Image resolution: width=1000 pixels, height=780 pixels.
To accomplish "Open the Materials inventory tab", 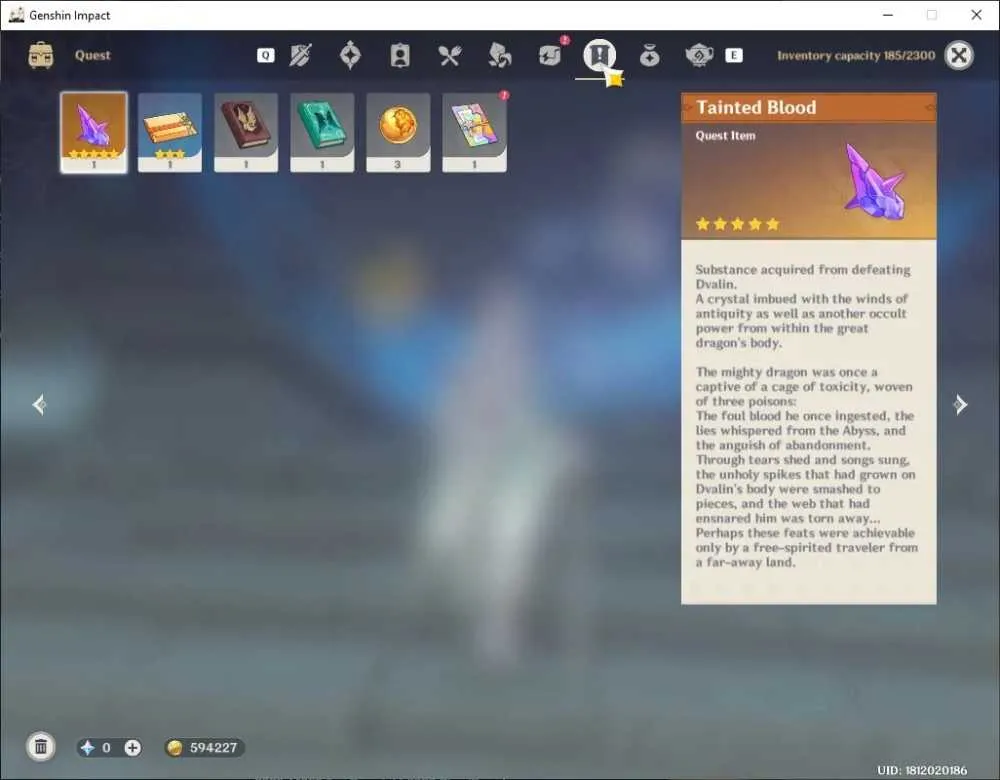I will [x=499, y=55].
